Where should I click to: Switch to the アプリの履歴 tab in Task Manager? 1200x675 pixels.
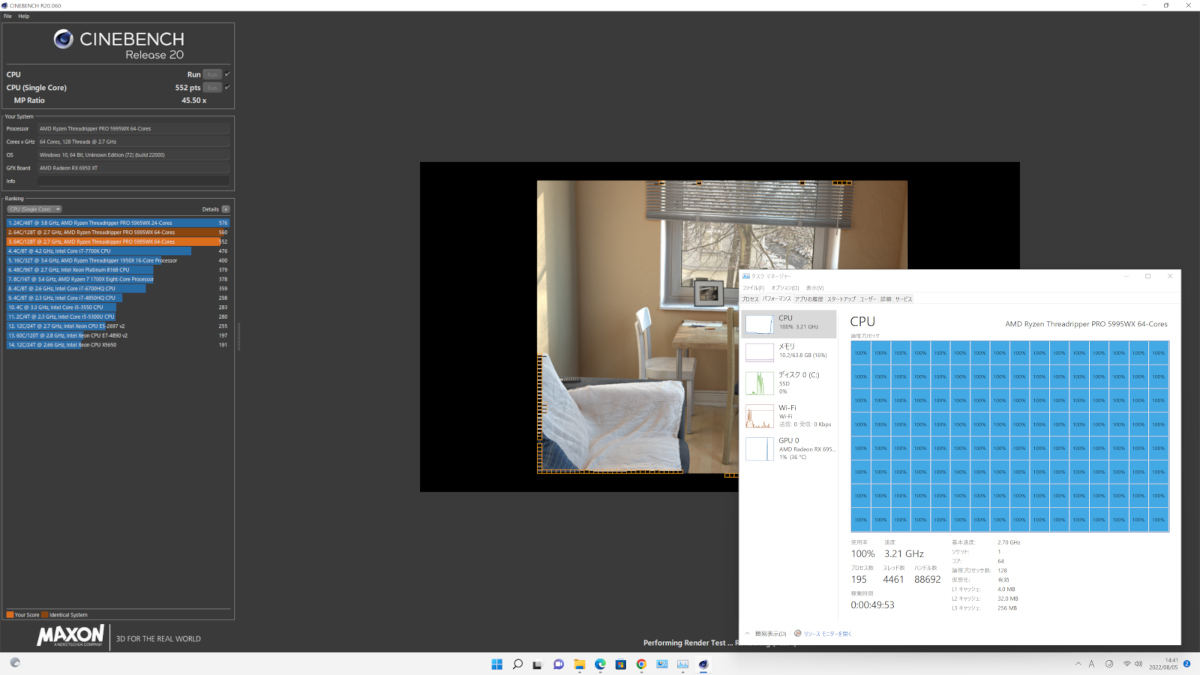(809, 299)
